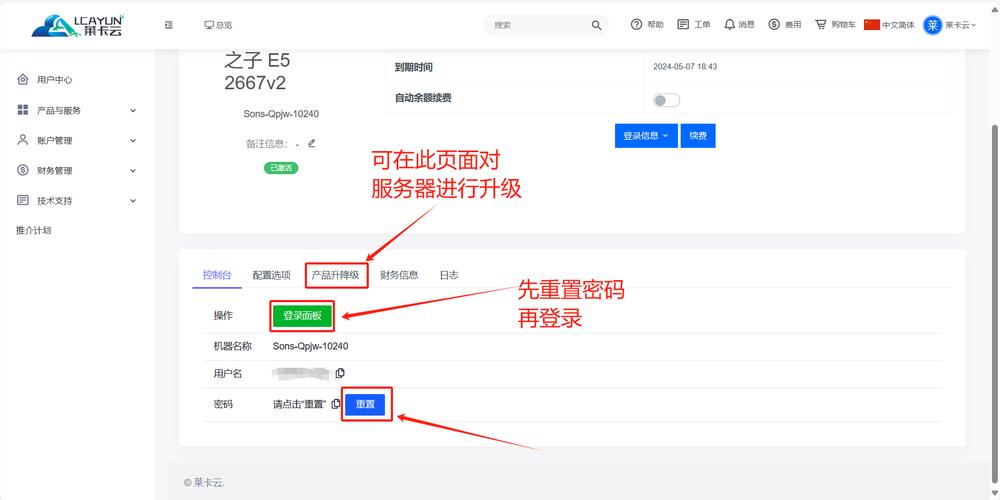Expand the 财务管理 sidebar menu

click(77, 170)
